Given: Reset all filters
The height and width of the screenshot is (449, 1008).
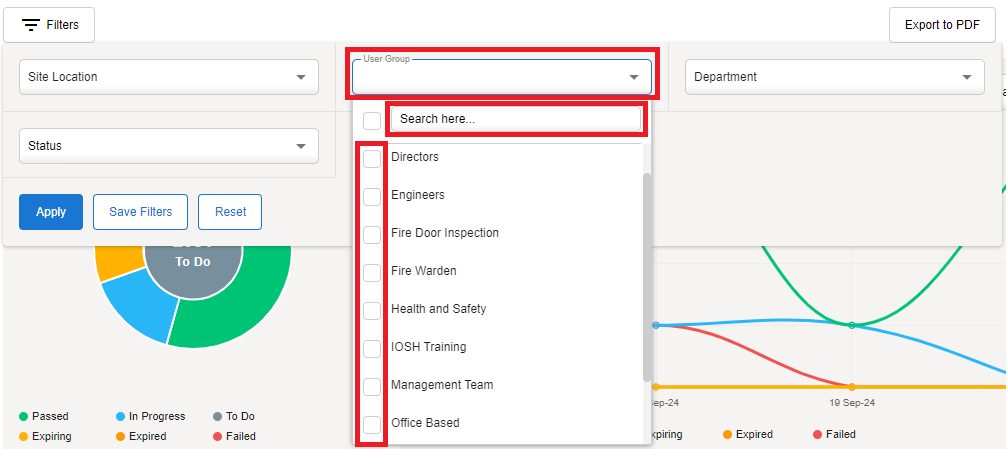Looking at the screenshot, I should [x=230, y=212].
